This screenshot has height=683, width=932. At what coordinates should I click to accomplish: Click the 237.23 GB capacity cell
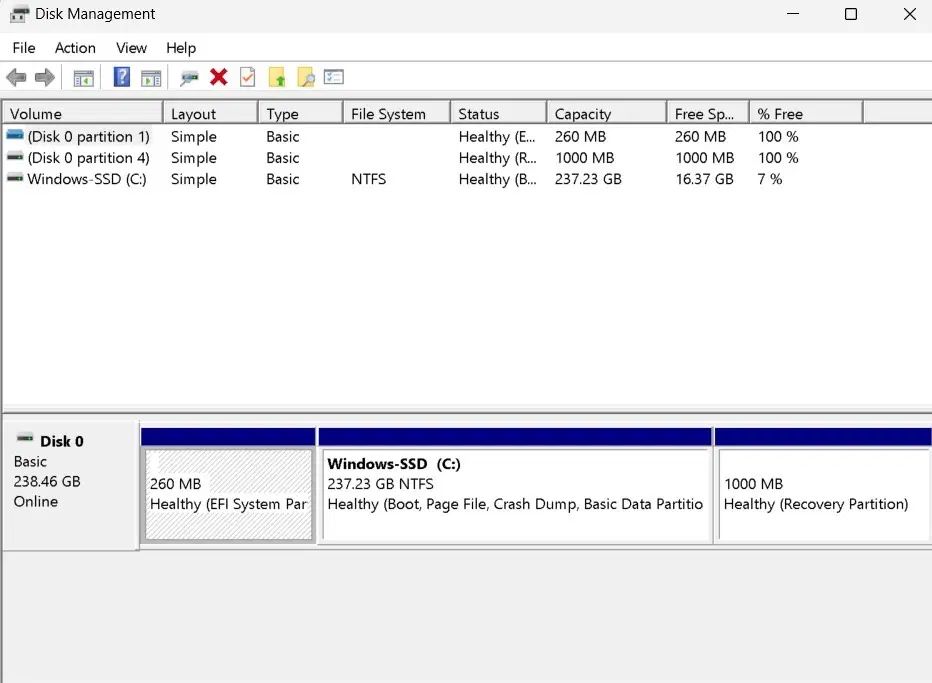tap(588, 180)
